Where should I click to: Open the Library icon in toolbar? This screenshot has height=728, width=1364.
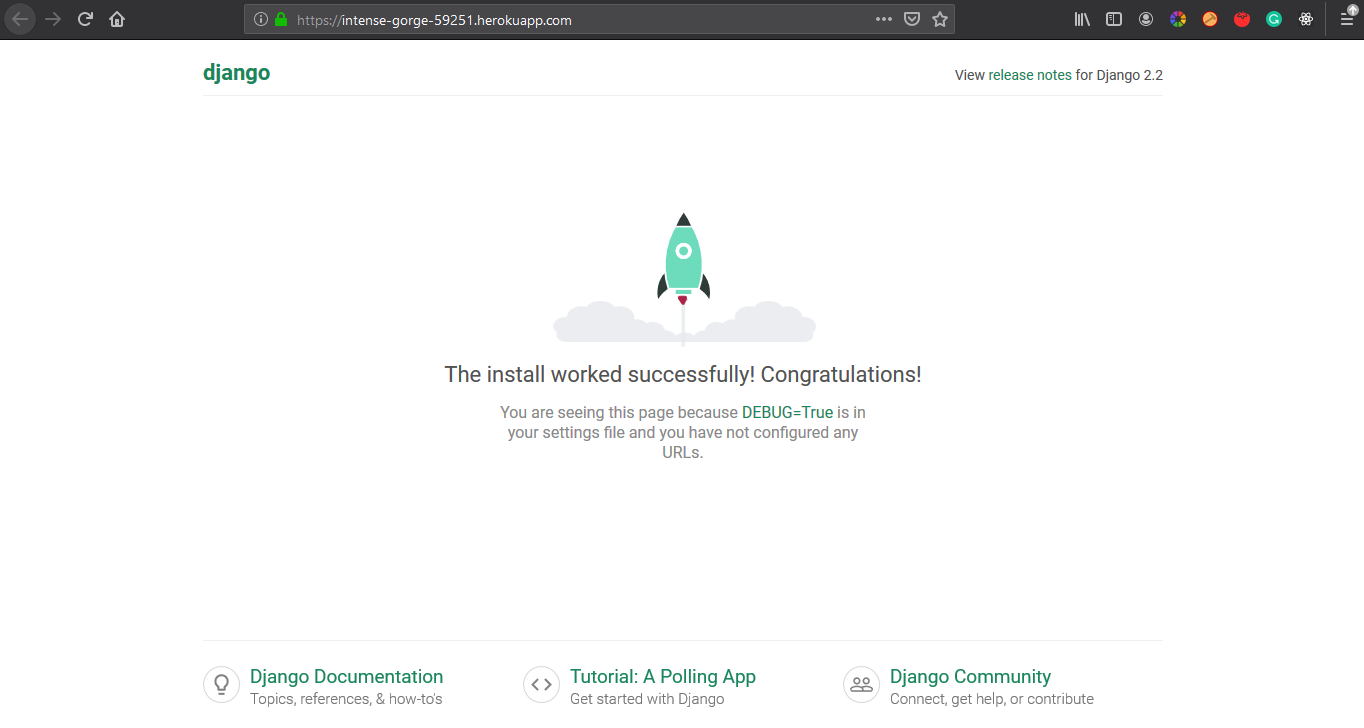1082,19
